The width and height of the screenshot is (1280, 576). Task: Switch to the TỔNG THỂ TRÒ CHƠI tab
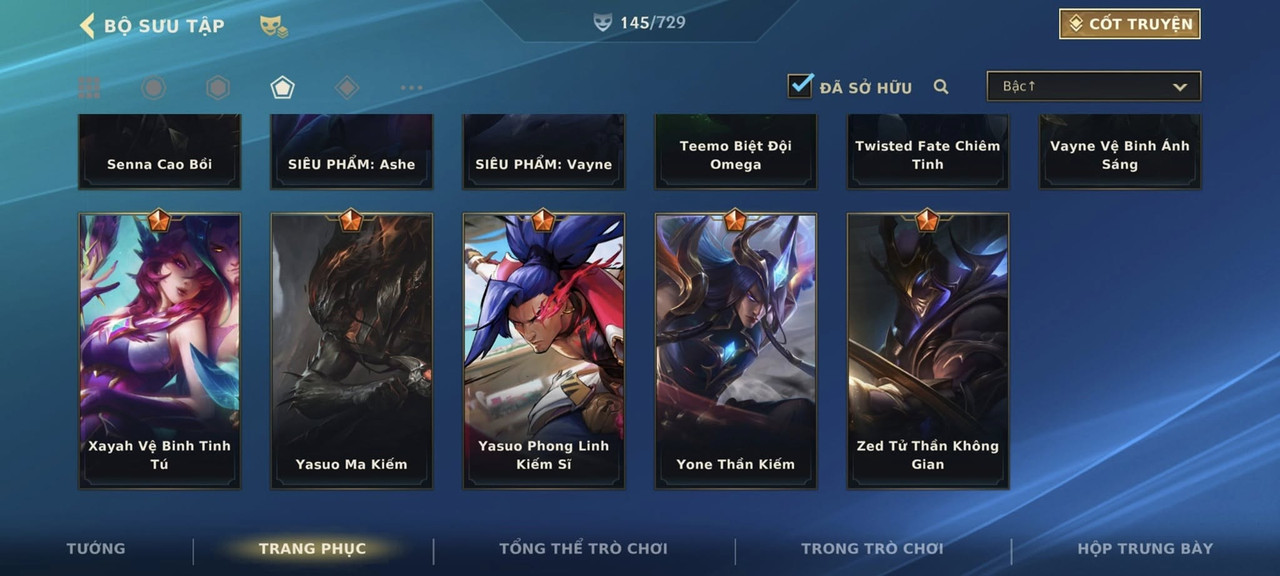click(583, 548)
